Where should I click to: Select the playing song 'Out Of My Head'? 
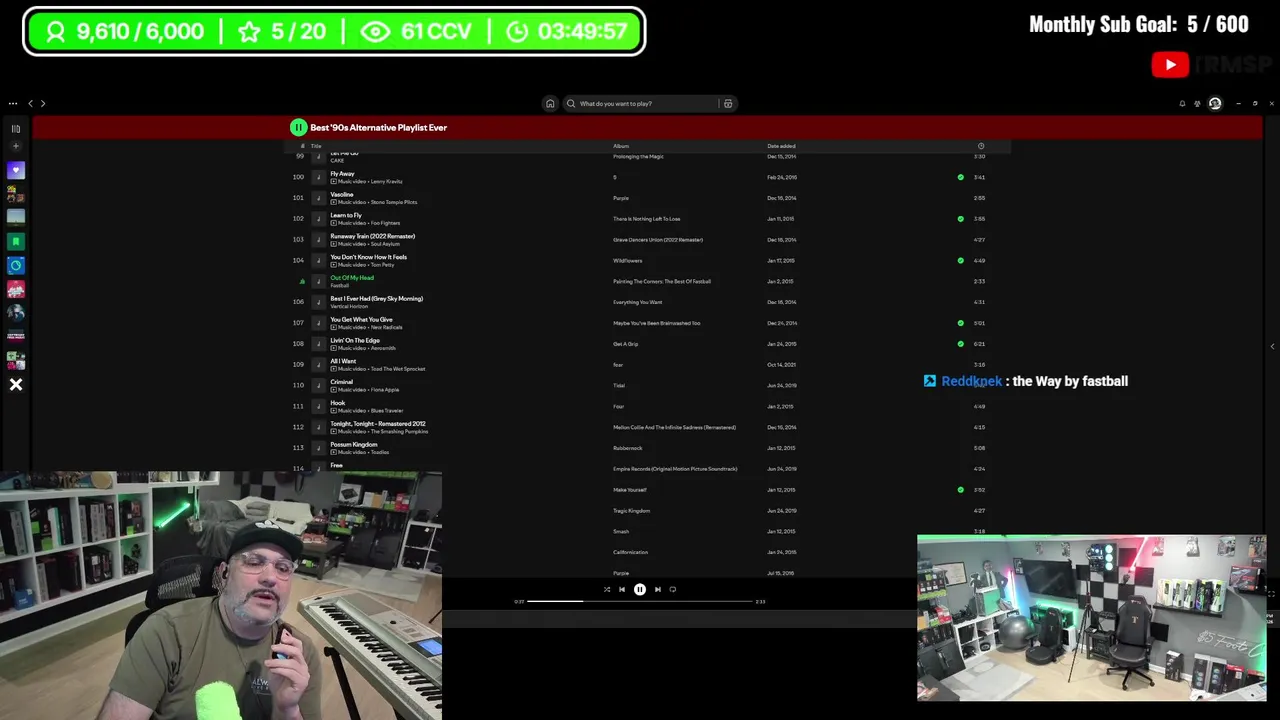(x=352, y=278)
